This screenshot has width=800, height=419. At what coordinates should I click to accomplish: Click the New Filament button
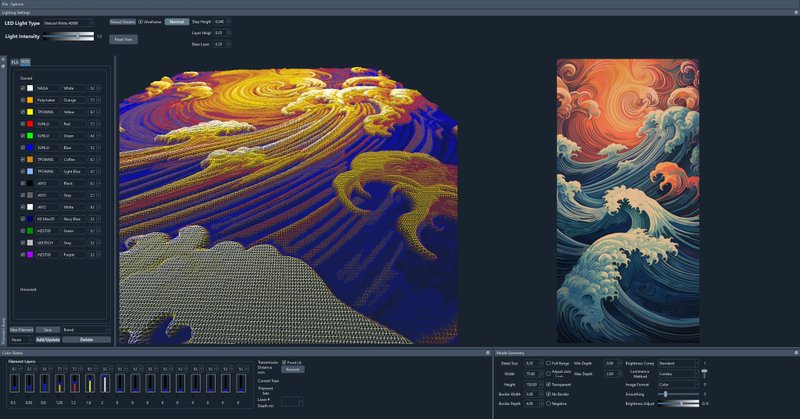coord(22,330)
